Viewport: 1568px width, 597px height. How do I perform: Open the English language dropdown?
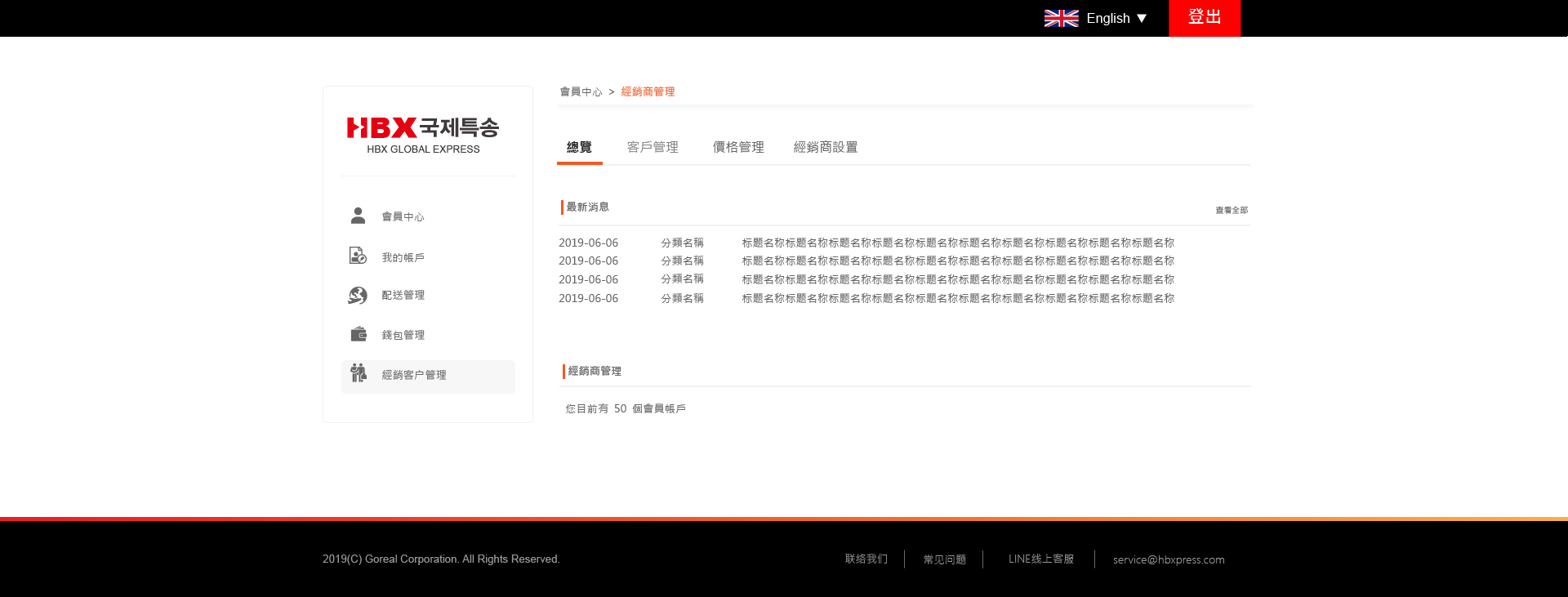[1116, 18]
